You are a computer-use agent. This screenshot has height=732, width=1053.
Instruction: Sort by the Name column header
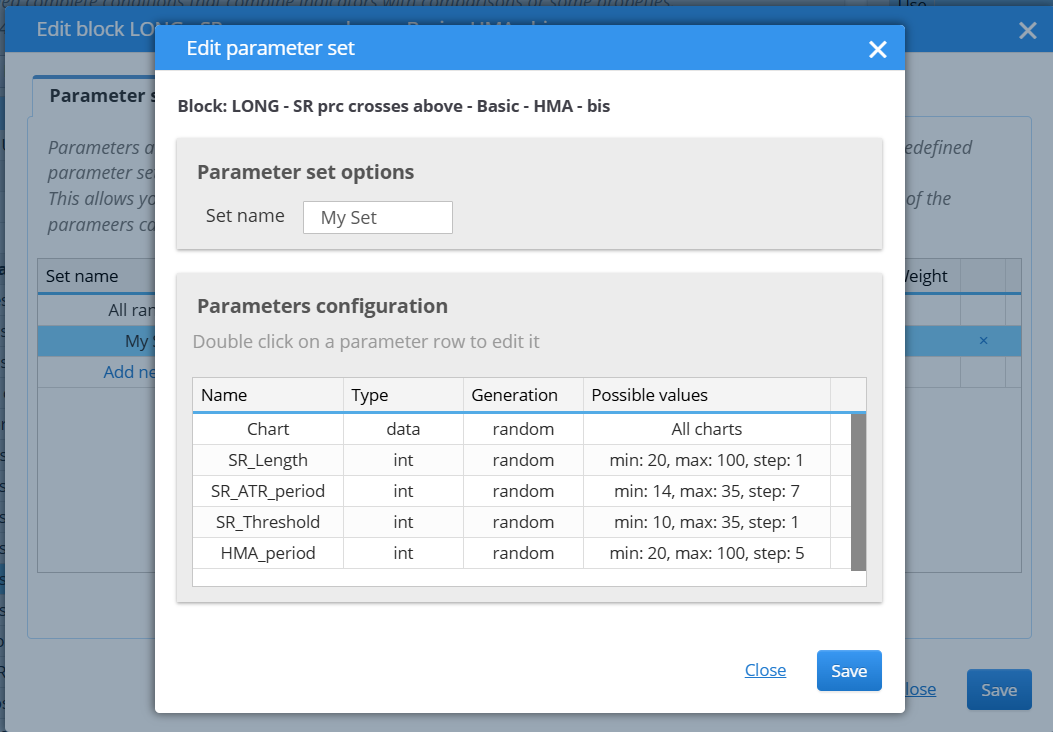tap(268, 395)
